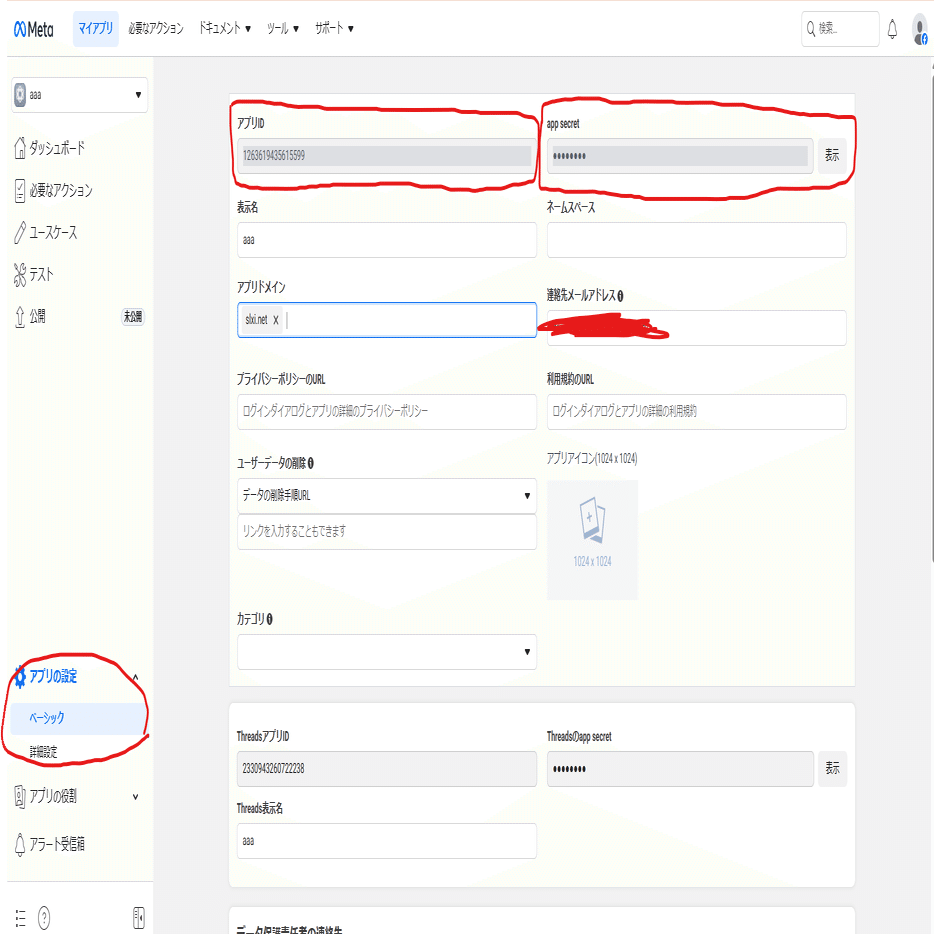934x934 pixels.
Task: Open the aaa app selector dropdown
Action: 79,95
